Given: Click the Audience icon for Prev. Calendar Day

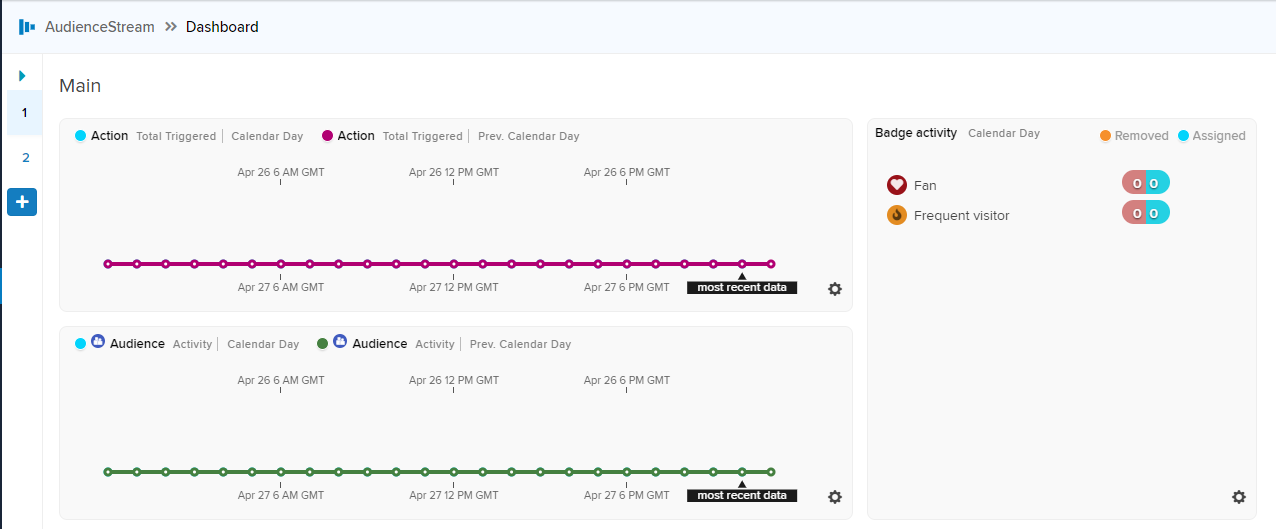Looking at the screenshot, I should [x=340, y=342].
